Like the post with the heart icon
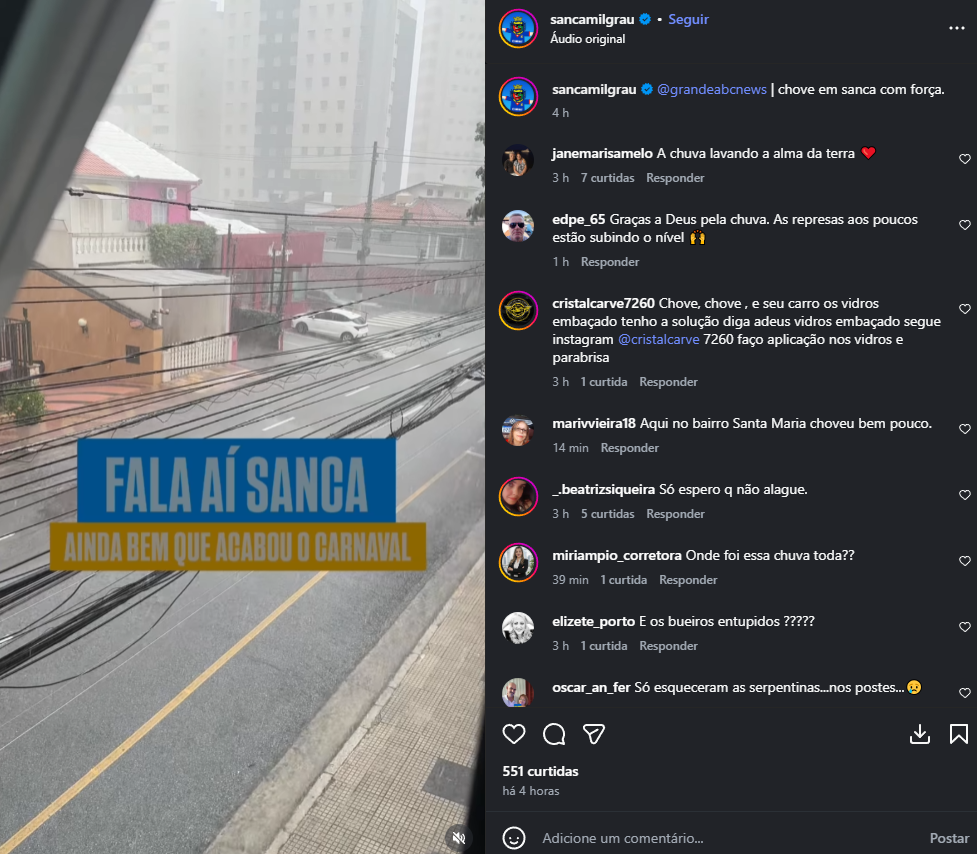Screen dimensions: 977x854 (514, 734)
